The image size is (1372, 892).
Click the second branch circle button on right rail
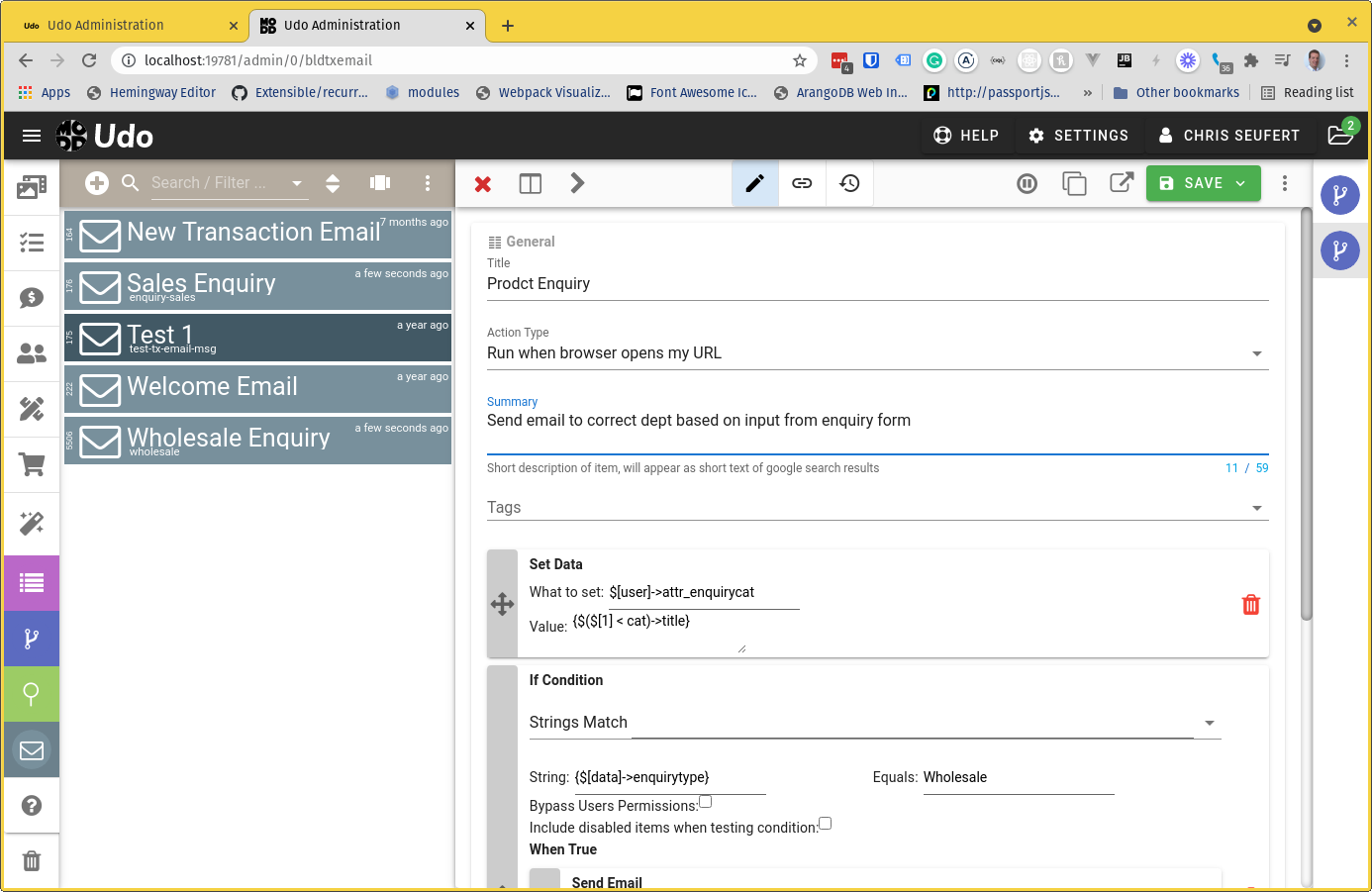click(1340, 250)
